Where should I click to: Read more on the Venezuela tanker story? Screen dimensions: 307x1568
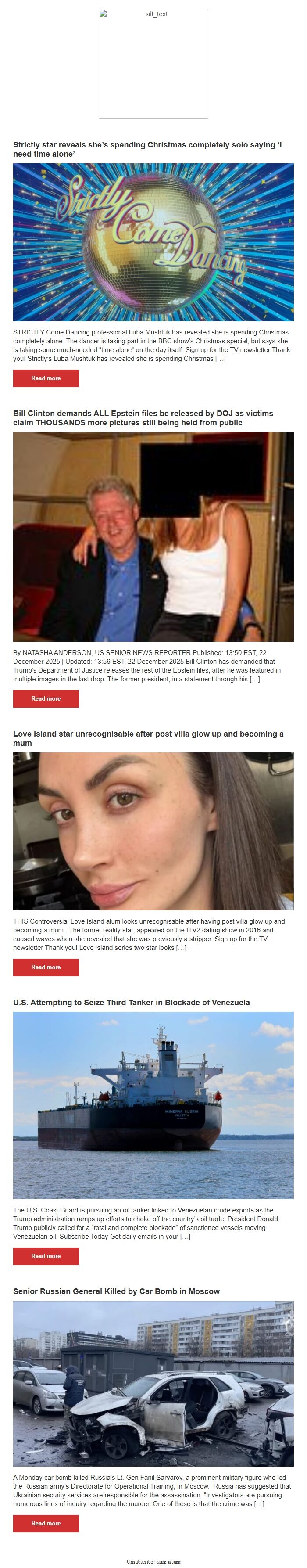click(46, 1256)
